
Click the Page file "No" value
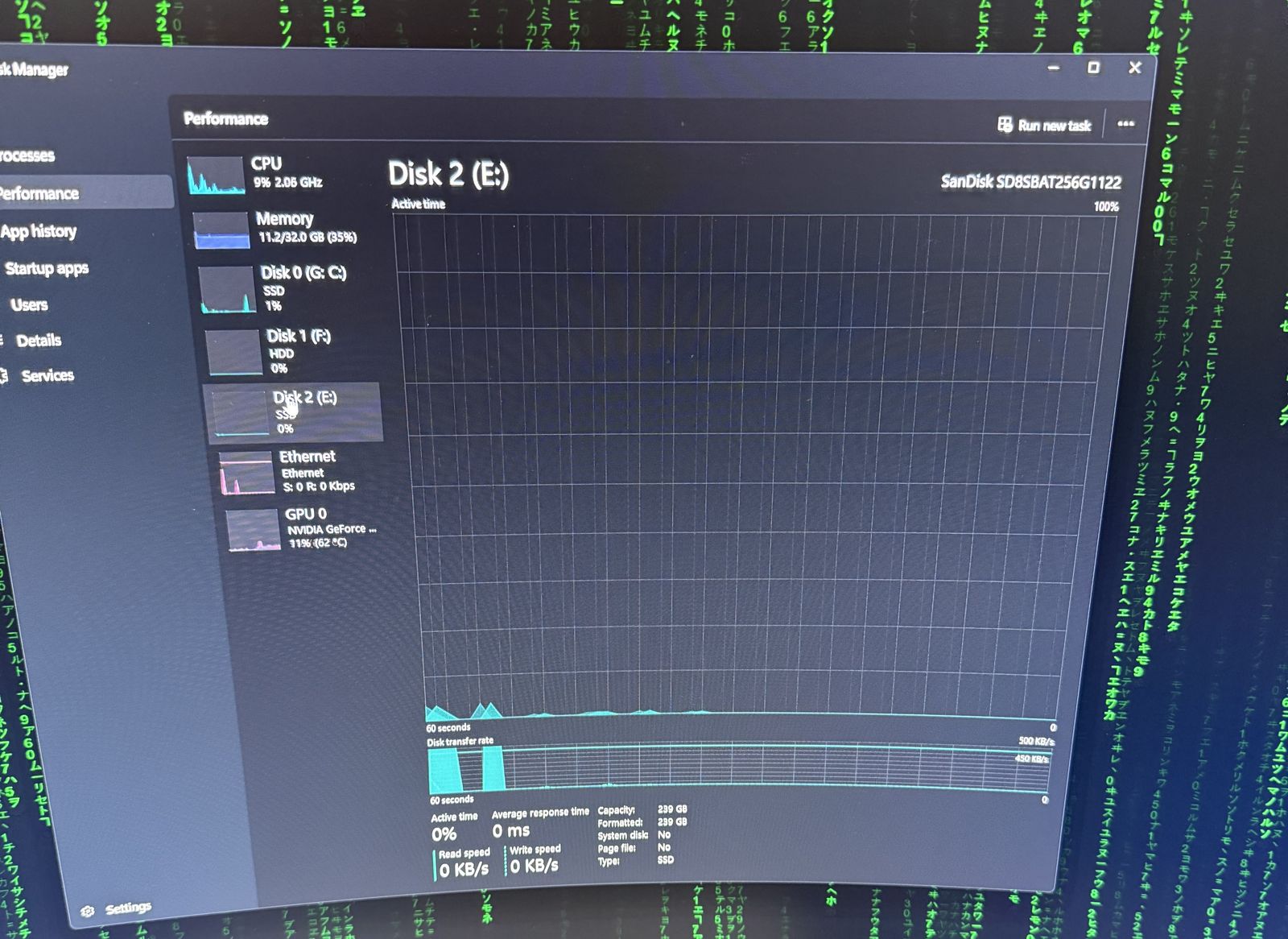(x=664, y=847)
